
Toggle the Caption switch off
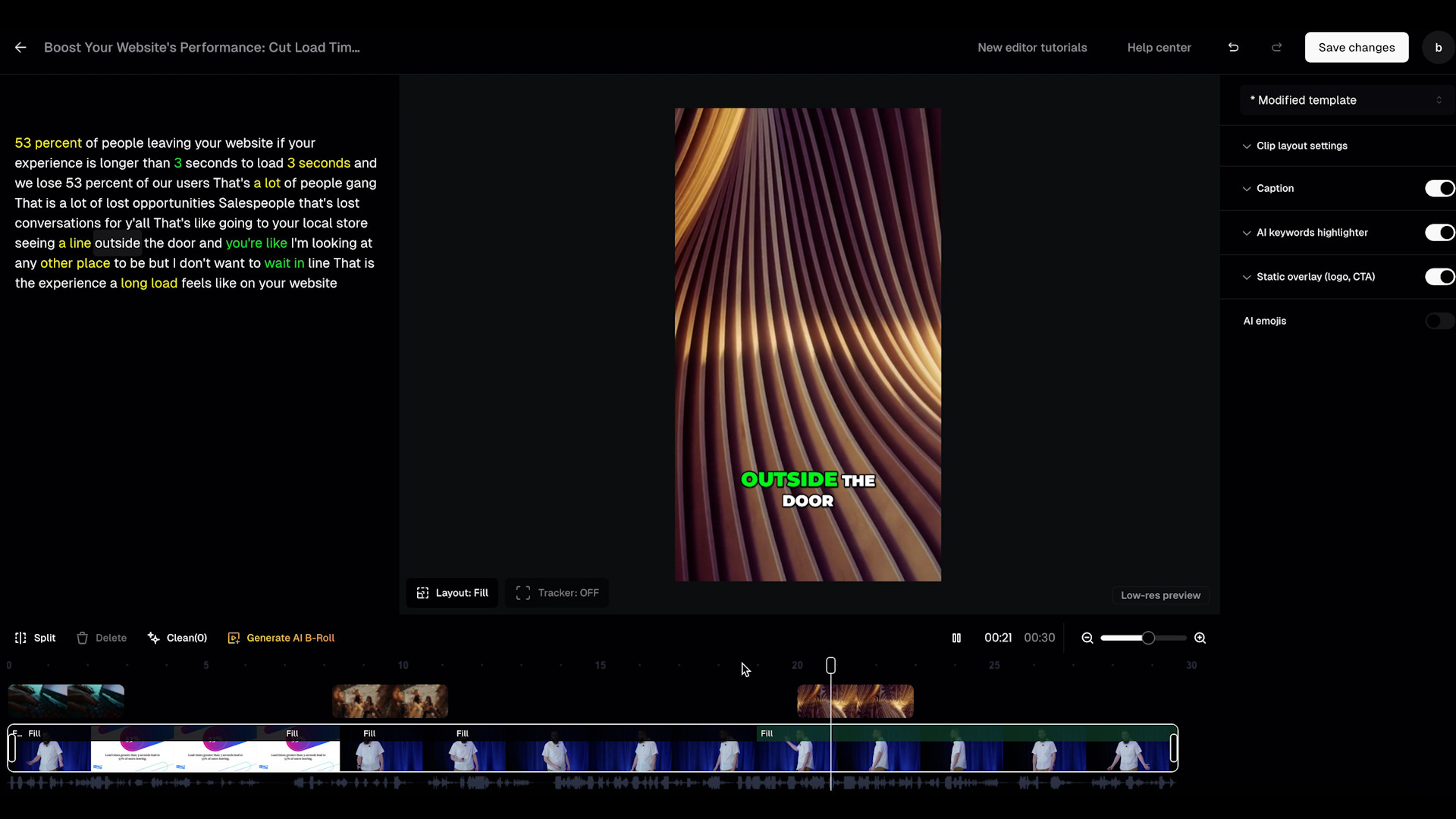[x=1439, y=188]
